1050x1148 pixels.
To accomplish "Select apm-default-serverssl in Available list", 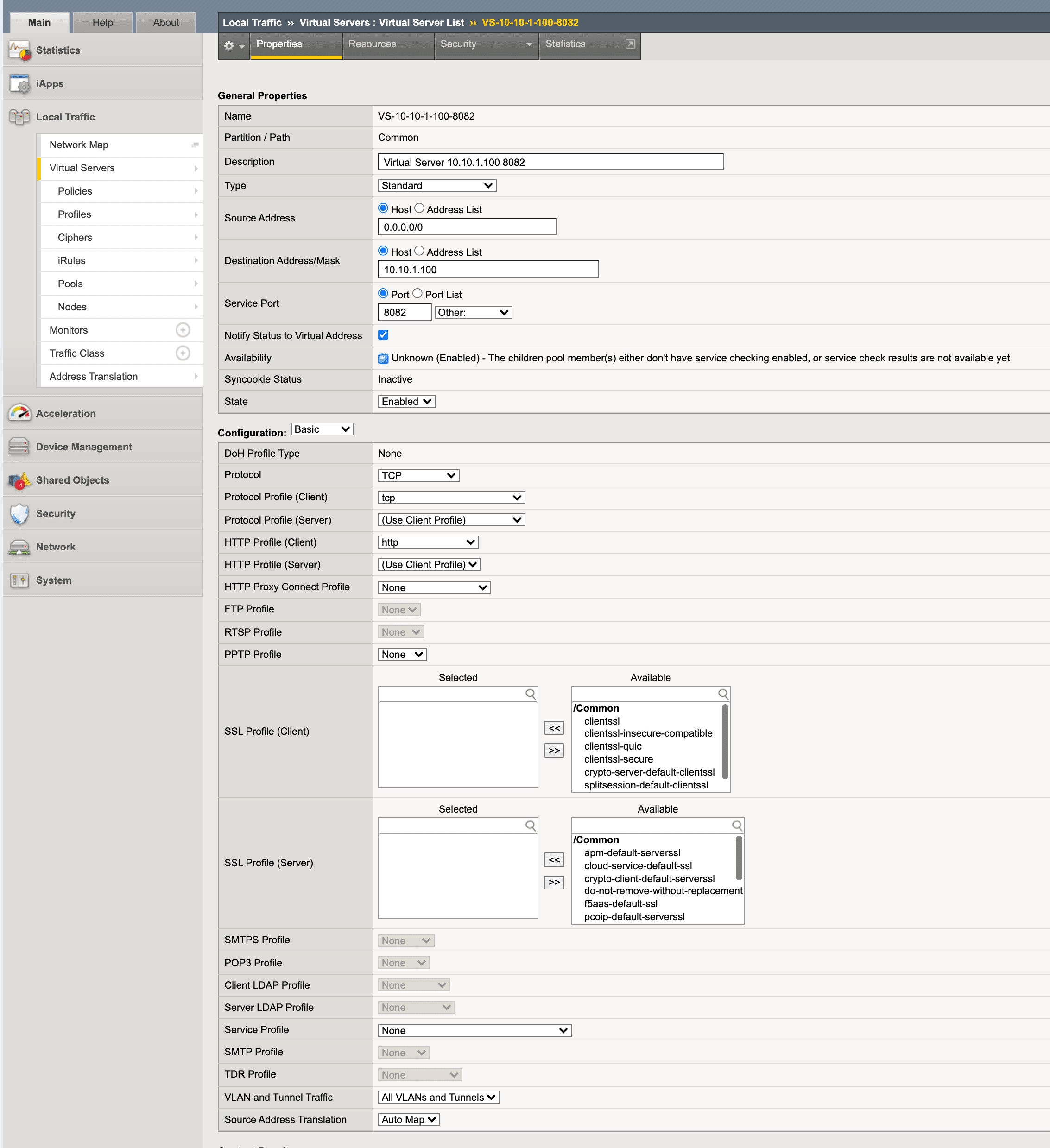I will click(632, 852).
